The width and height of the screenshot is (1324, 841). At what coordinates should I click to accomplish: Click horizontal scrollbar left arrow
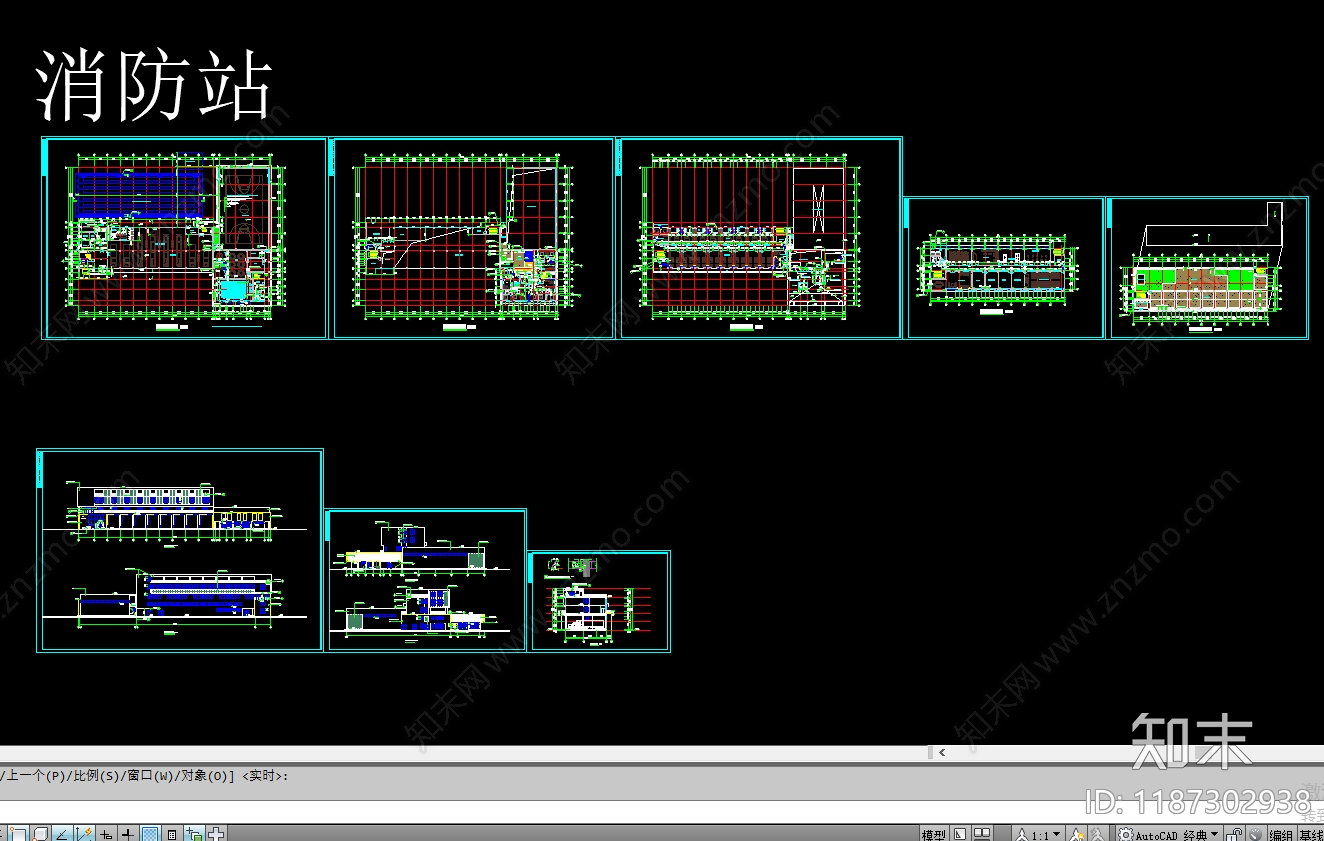coord(941,752)
